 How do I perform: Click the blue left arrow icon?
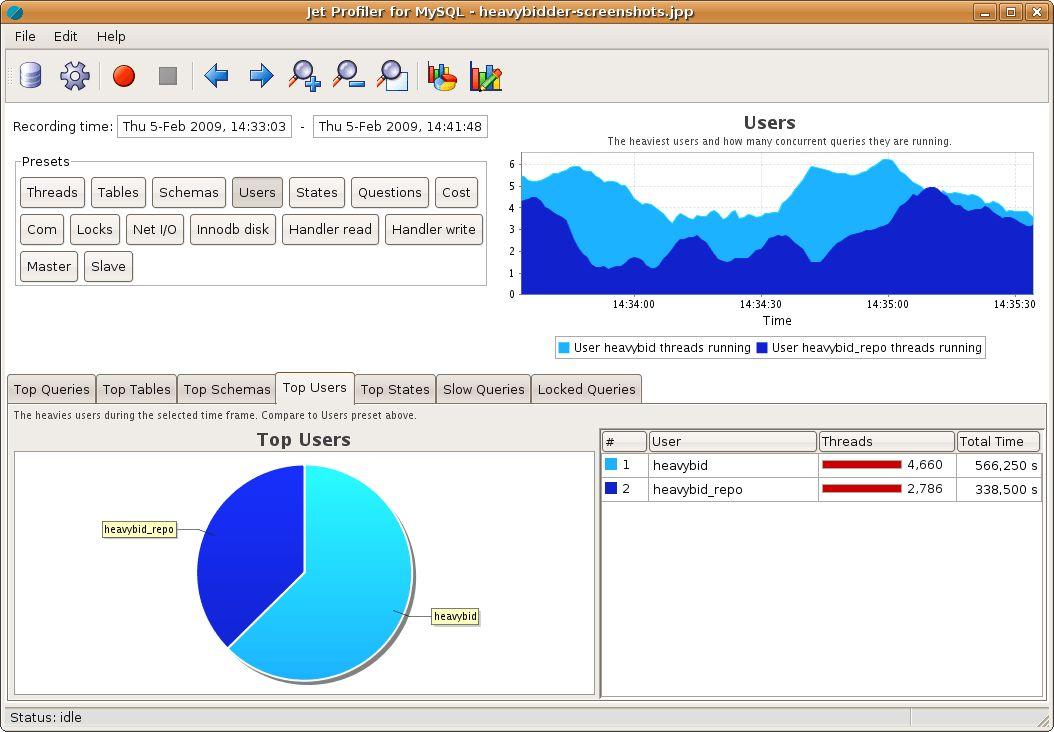[216, 76]
